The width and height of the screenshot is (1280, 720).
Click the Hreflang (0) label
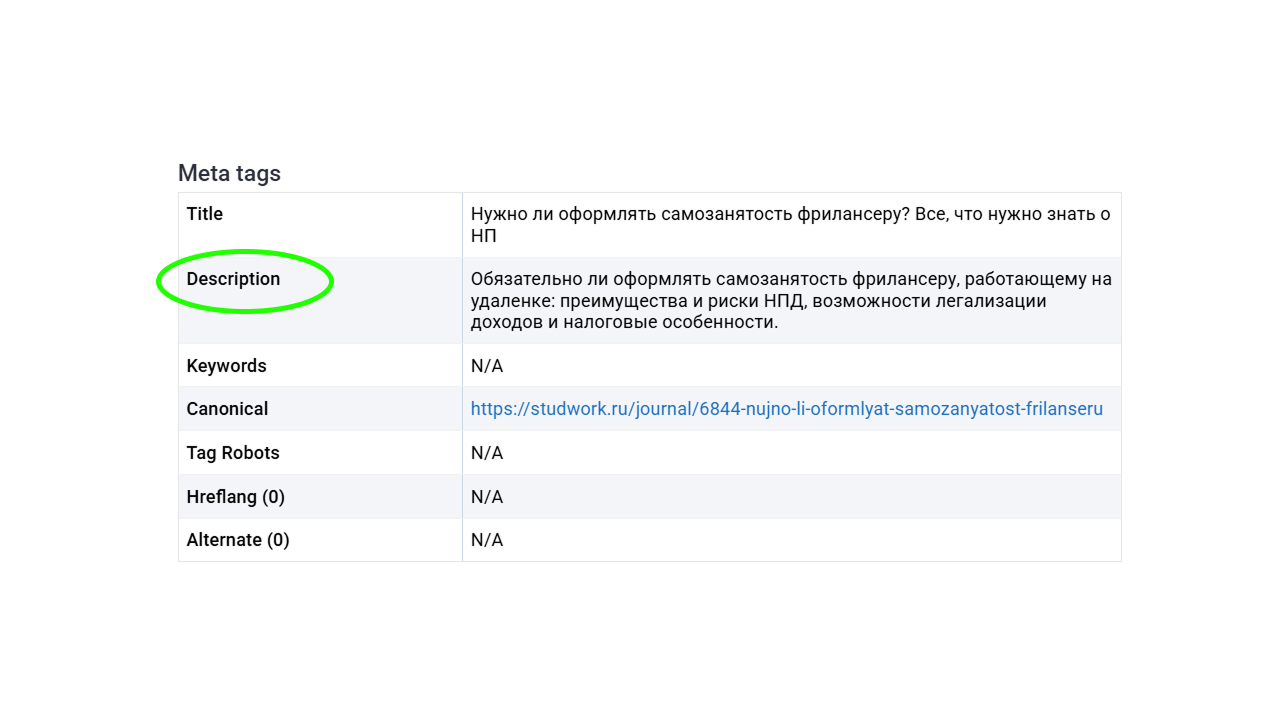pyautogui.click(x=235, y=497)
